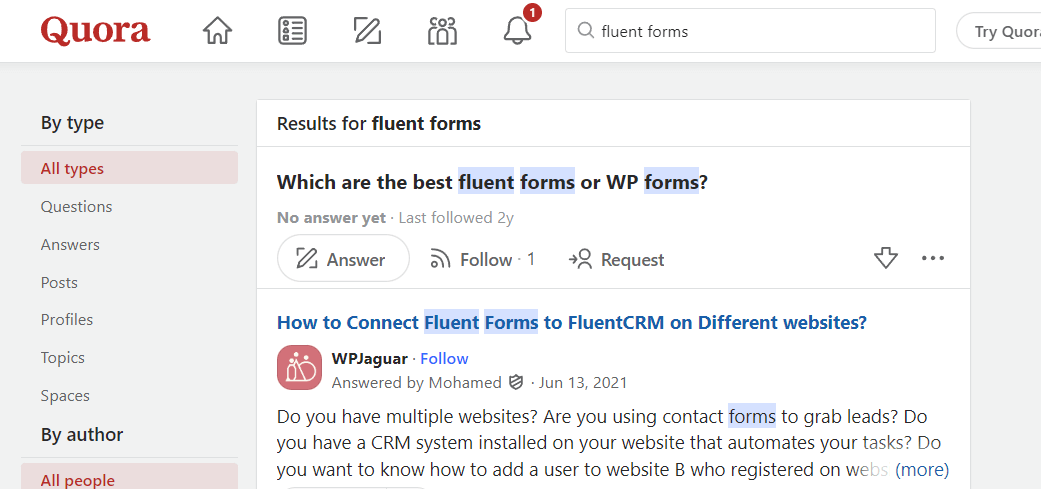Downvote the question with the down arrow
Viewport: 1041px width, 489px height.
click(886, 257)
